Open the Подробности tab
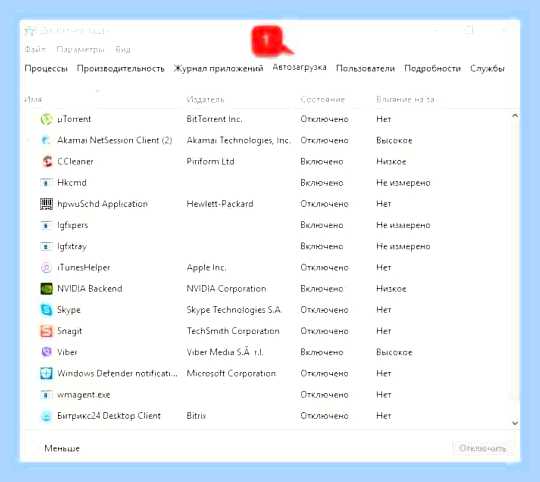This screenshot has height=482, width=540. coord(432,69)
